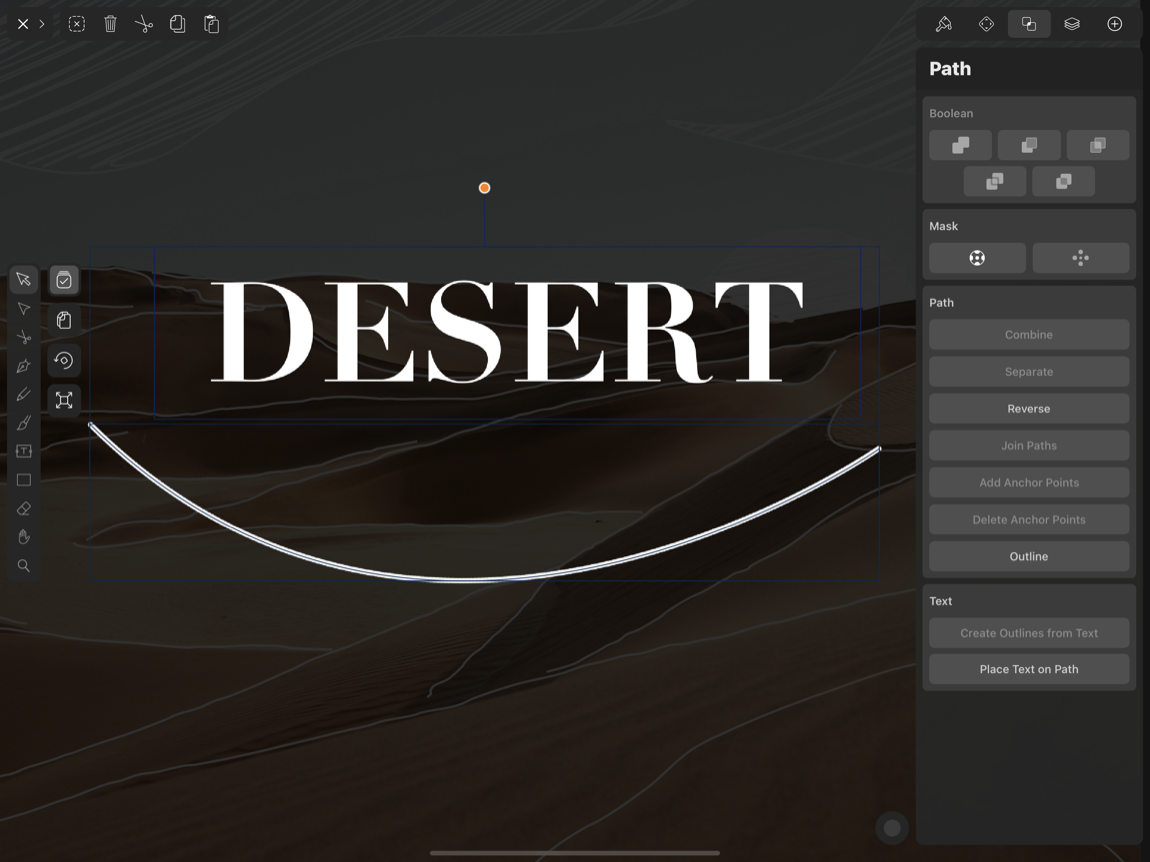Toggle scale mode

tap(64, 400)
